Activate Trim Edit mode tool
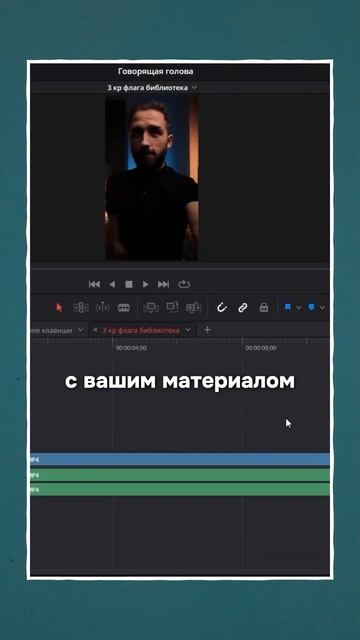This screenshot has height=640, width=360. tap(81, 307)
